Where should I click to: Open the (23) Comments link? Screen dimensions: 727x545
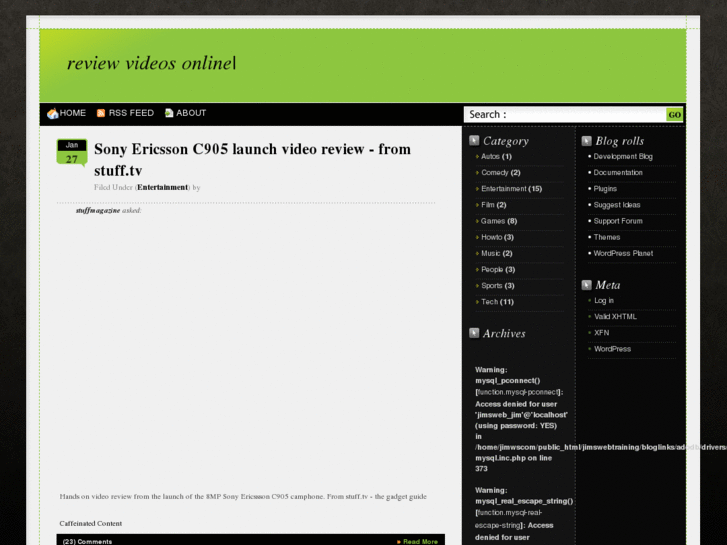point(87,541)
